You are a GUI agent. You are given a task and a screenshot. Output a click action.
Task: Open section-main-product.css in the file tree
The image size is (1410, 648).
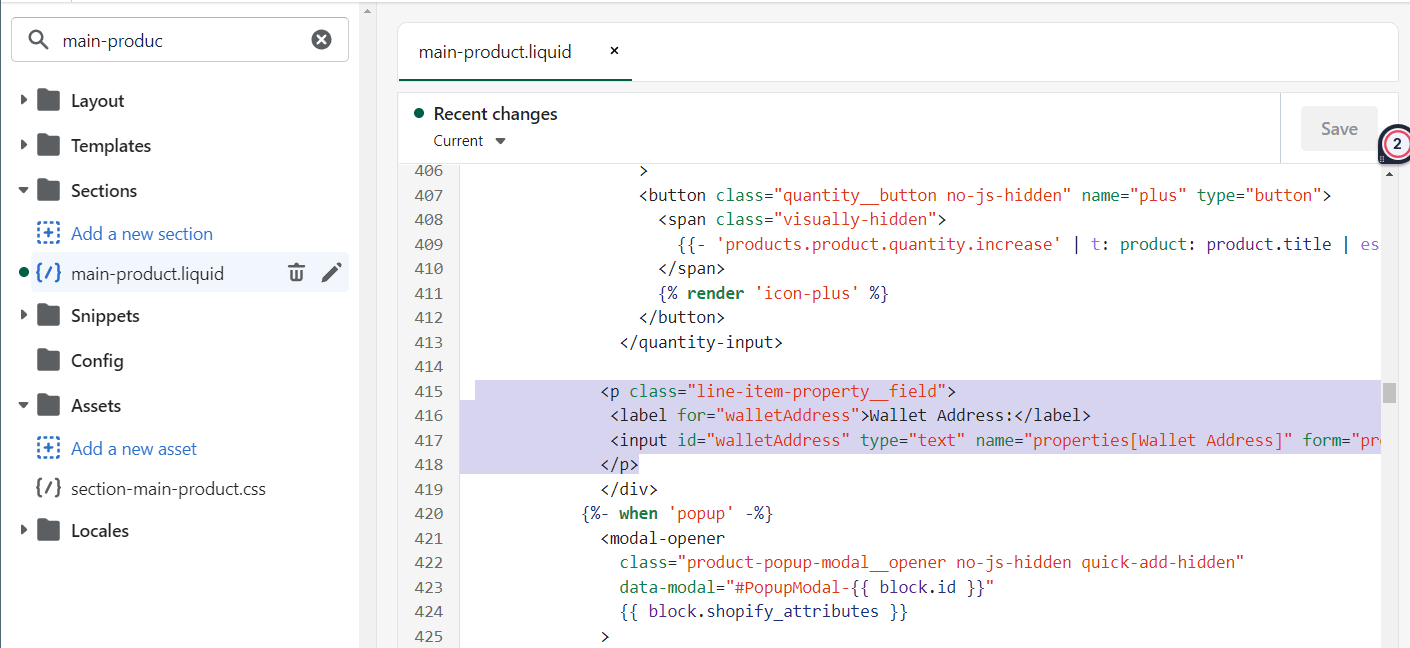tap(168, 489)
